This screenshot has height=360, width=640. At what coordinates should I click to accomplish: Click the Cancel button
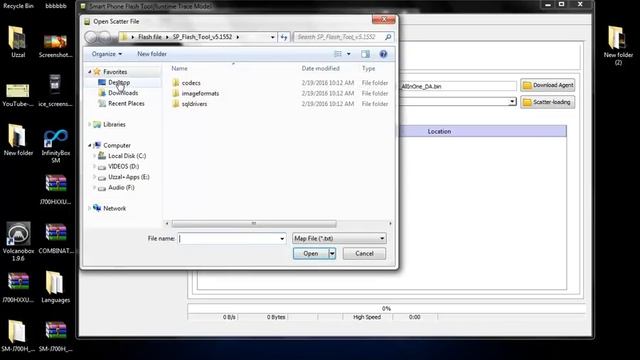click(364, 253)
